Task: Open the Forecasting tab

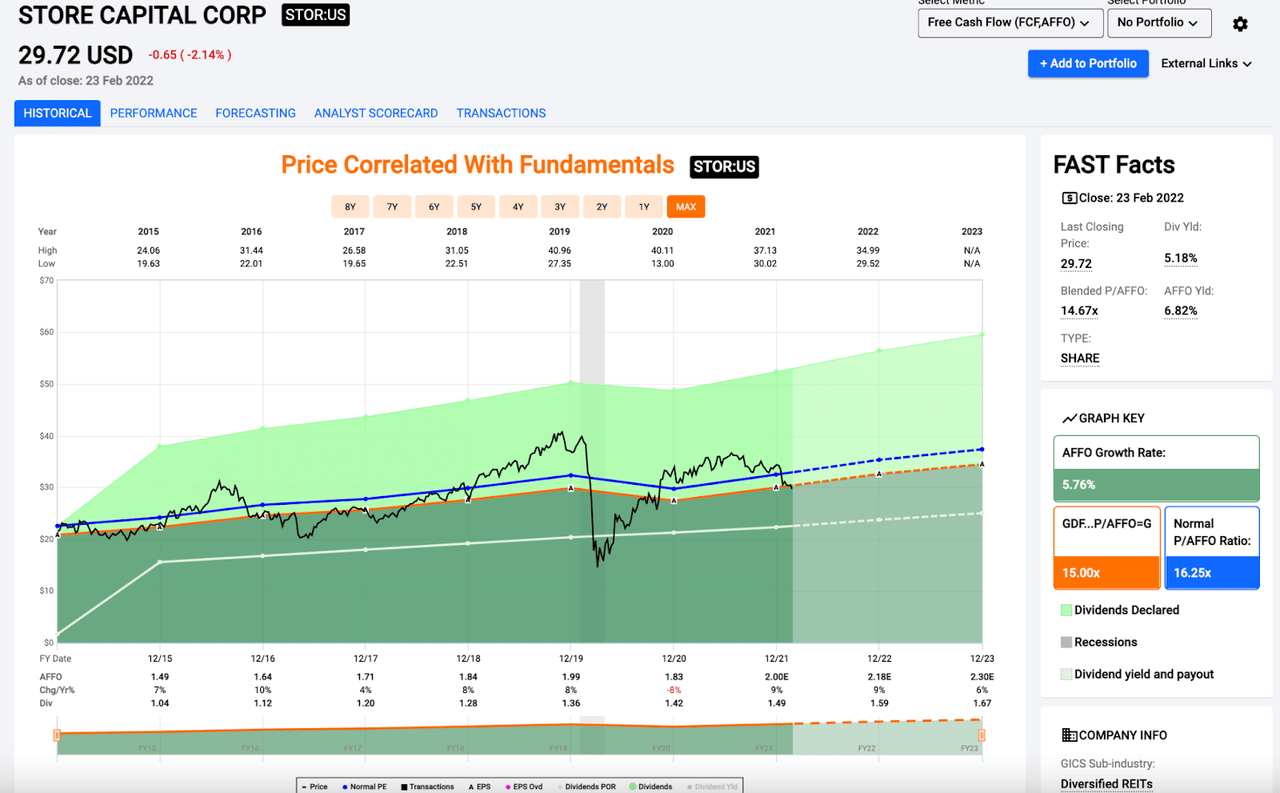Action: click(255, 113)
